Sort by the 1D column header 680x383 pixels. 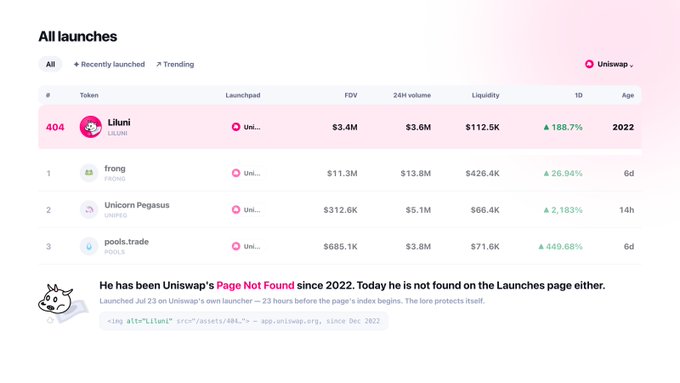tap(579, 95)
